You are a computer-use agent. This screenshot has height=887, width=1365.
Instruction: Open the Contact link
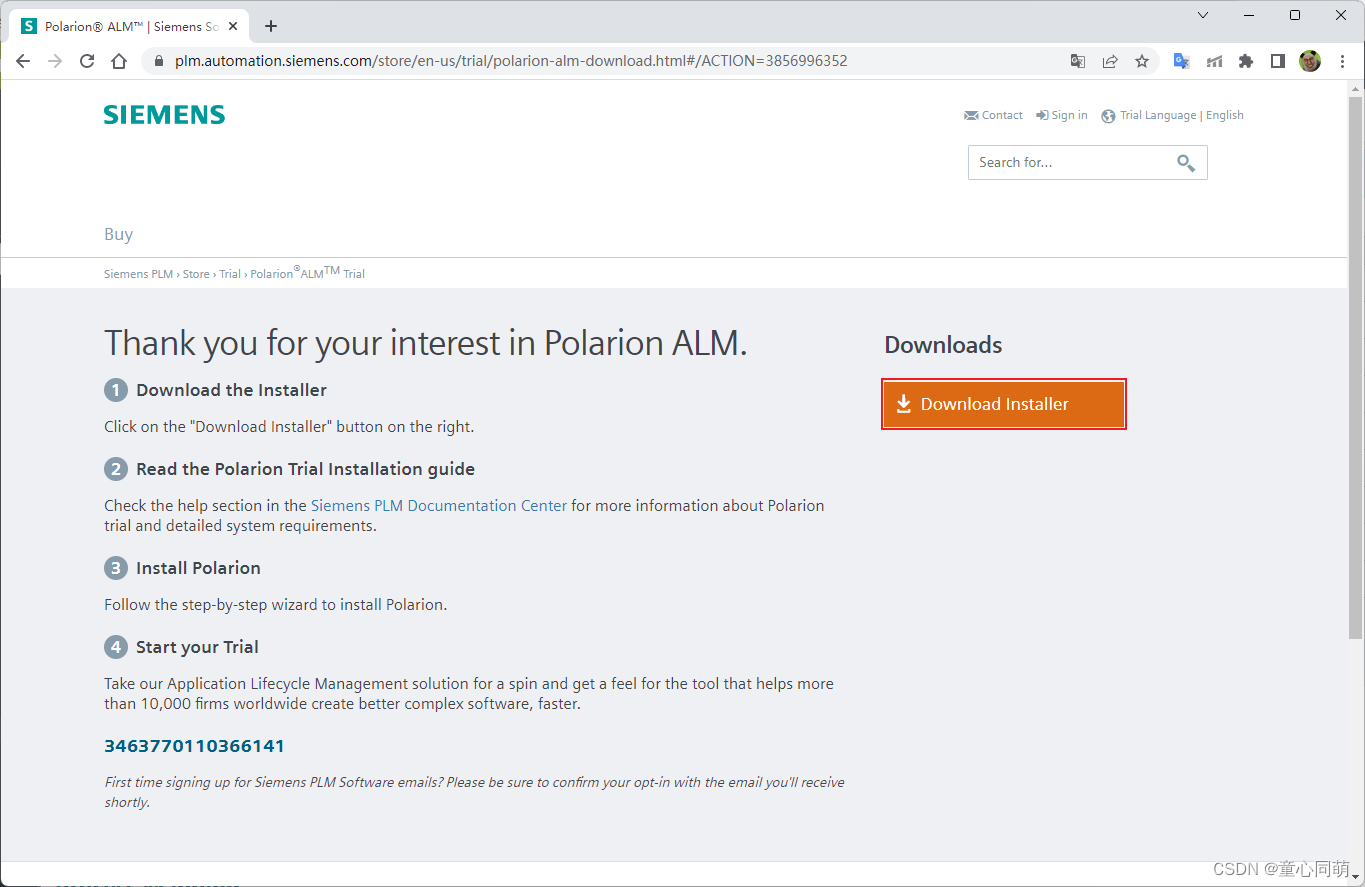pos(993,115)
